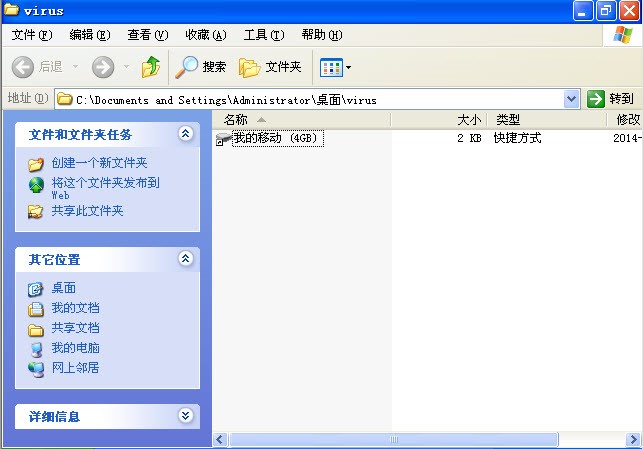Image resolution: width=643 pixels, height=449 pixels.
Task: Click the My Documents (我的文档) icon
Action: [x=36, y=308]
